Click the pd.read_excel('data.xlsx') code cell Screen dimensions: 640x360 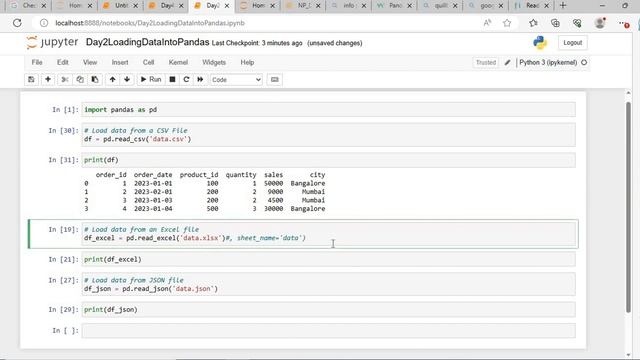329,234
